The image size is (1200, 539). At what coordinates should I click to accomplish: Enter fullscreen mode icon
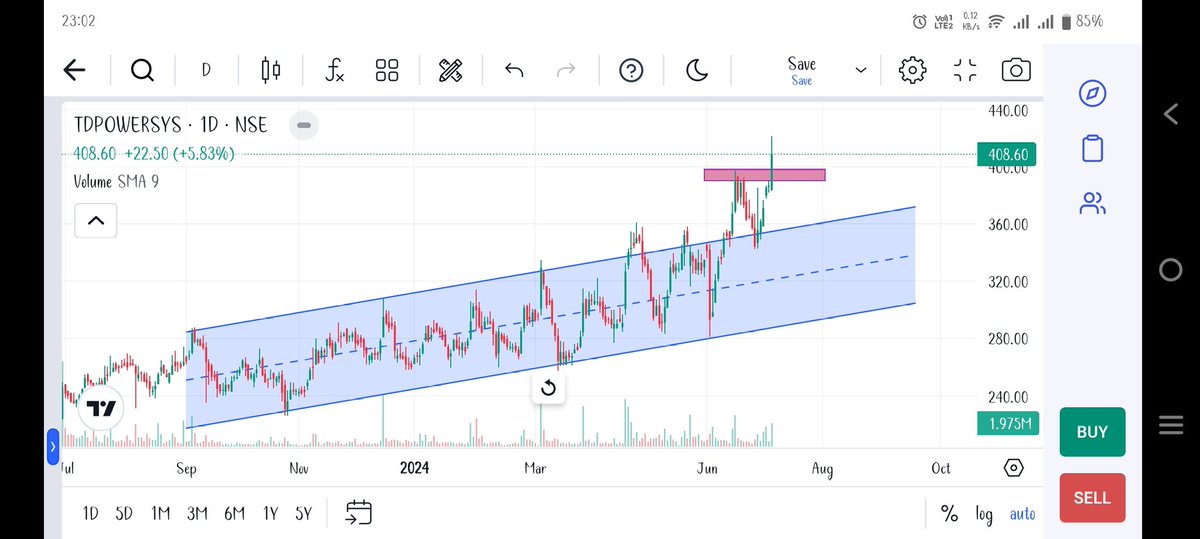(965, 70)
